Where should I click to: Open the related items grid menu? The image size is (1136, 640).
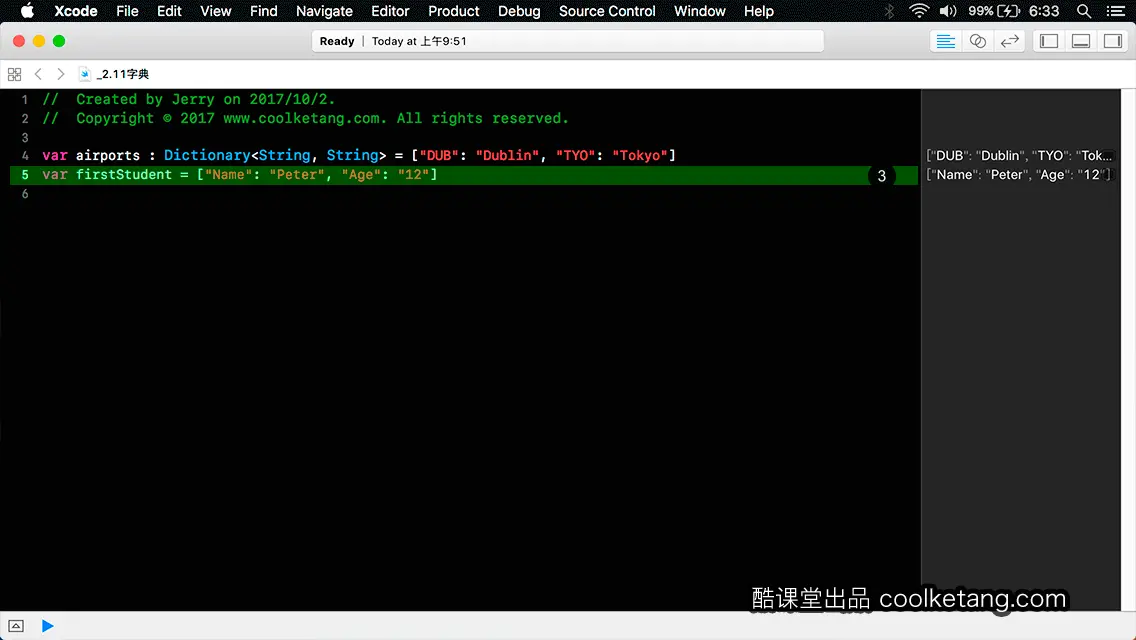tap(14, 74)
